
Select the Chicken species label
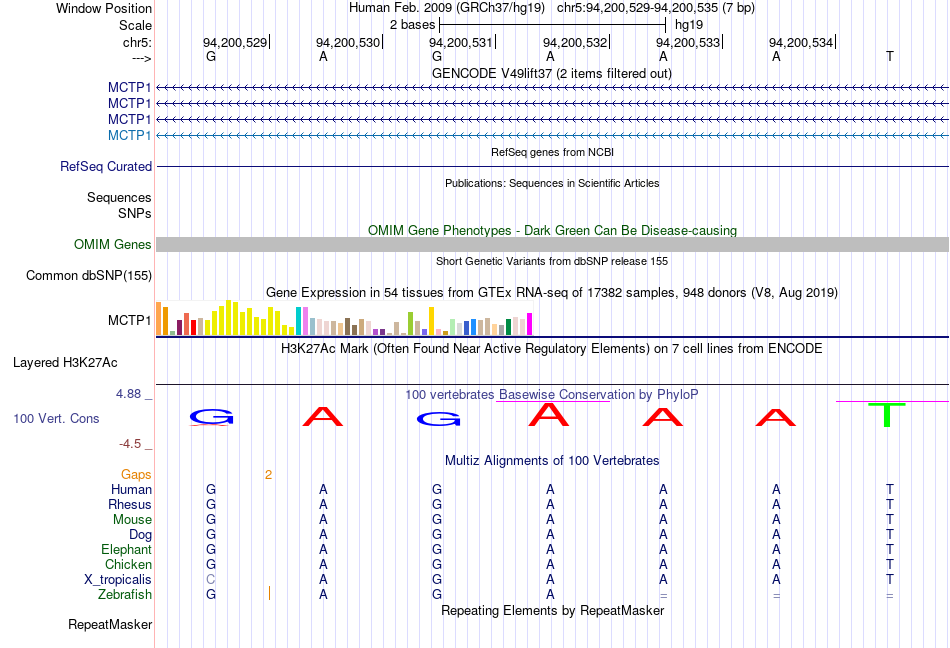(128, 564)
